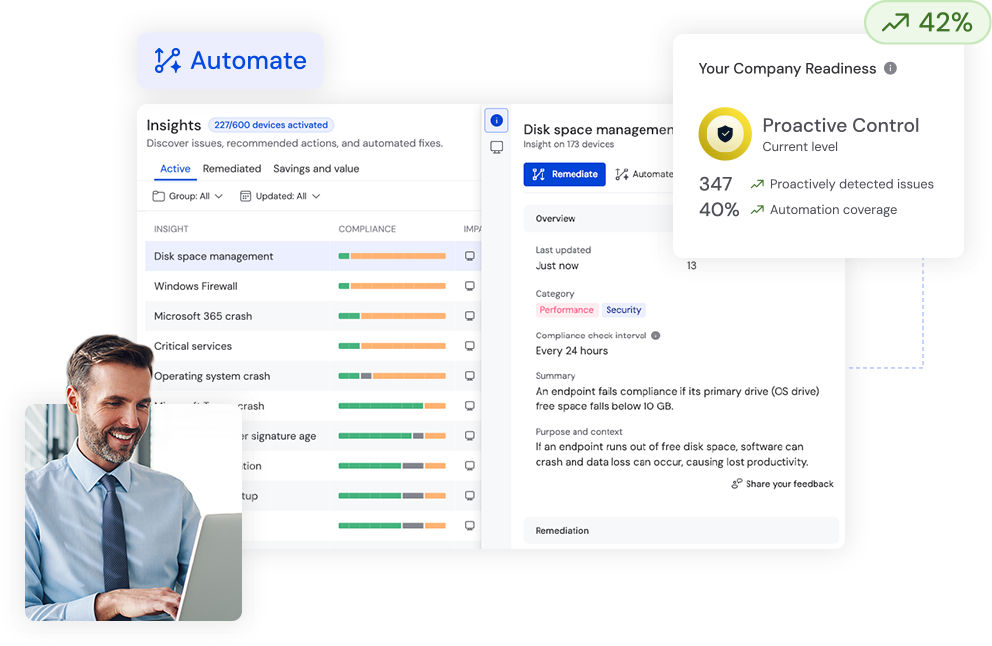
Task: Switch to the Remediated tab
Action: click(231, 169)
